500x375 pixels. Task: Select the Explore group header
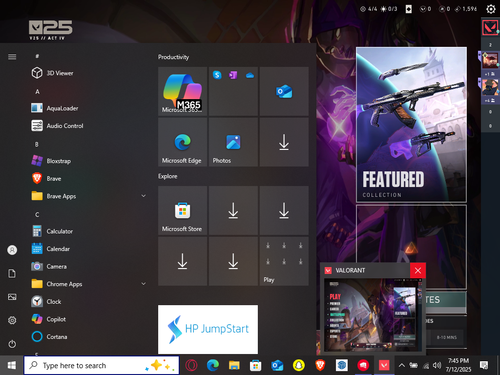click(168, 176)
